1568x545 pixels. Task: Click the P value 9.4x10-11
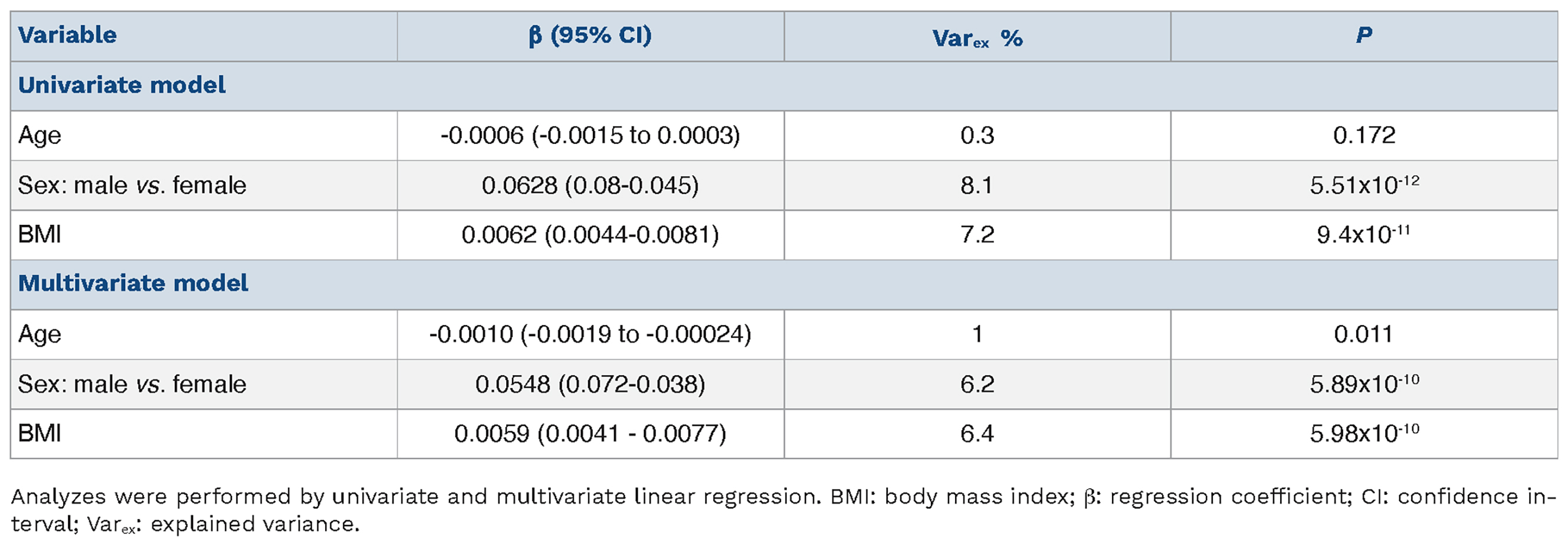tap(1363, 235)
